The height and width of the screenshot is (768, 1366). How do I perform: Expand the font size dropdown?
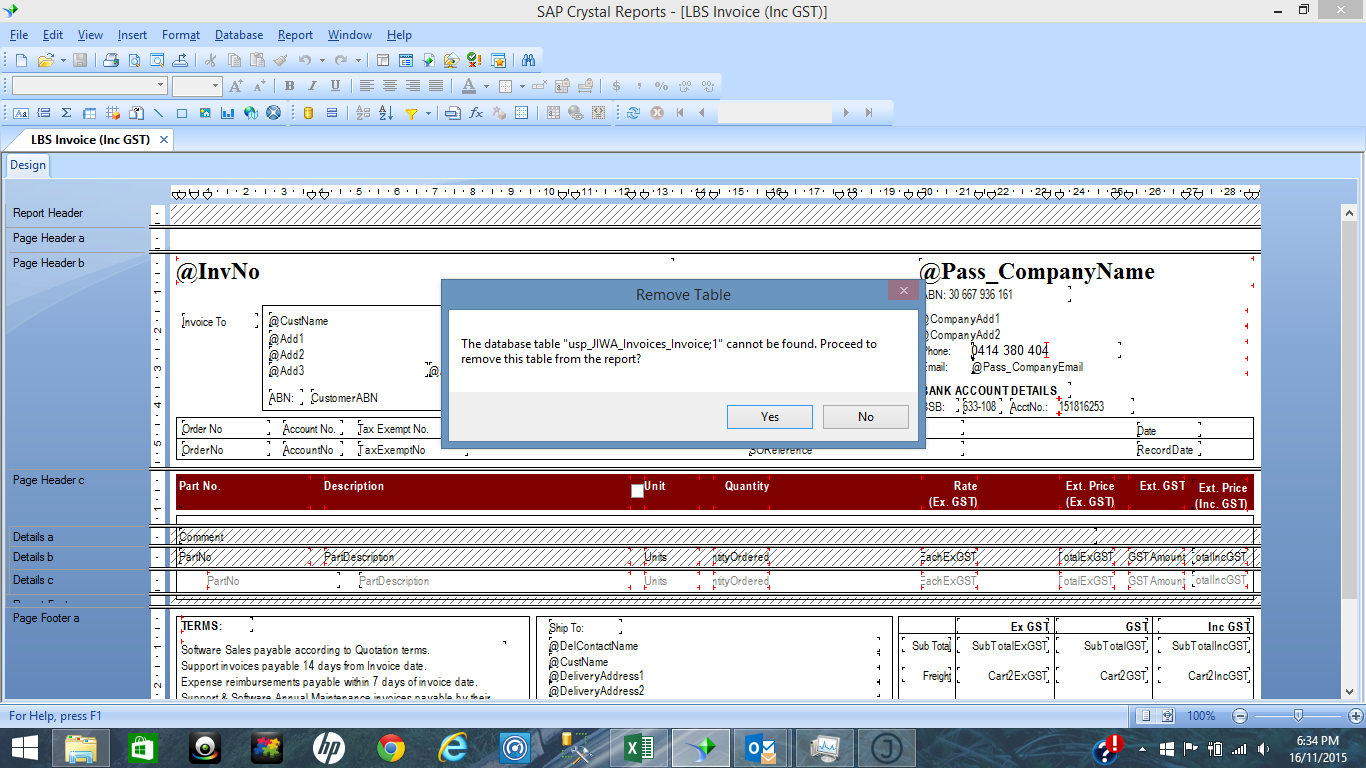click(x=214, y=86)
